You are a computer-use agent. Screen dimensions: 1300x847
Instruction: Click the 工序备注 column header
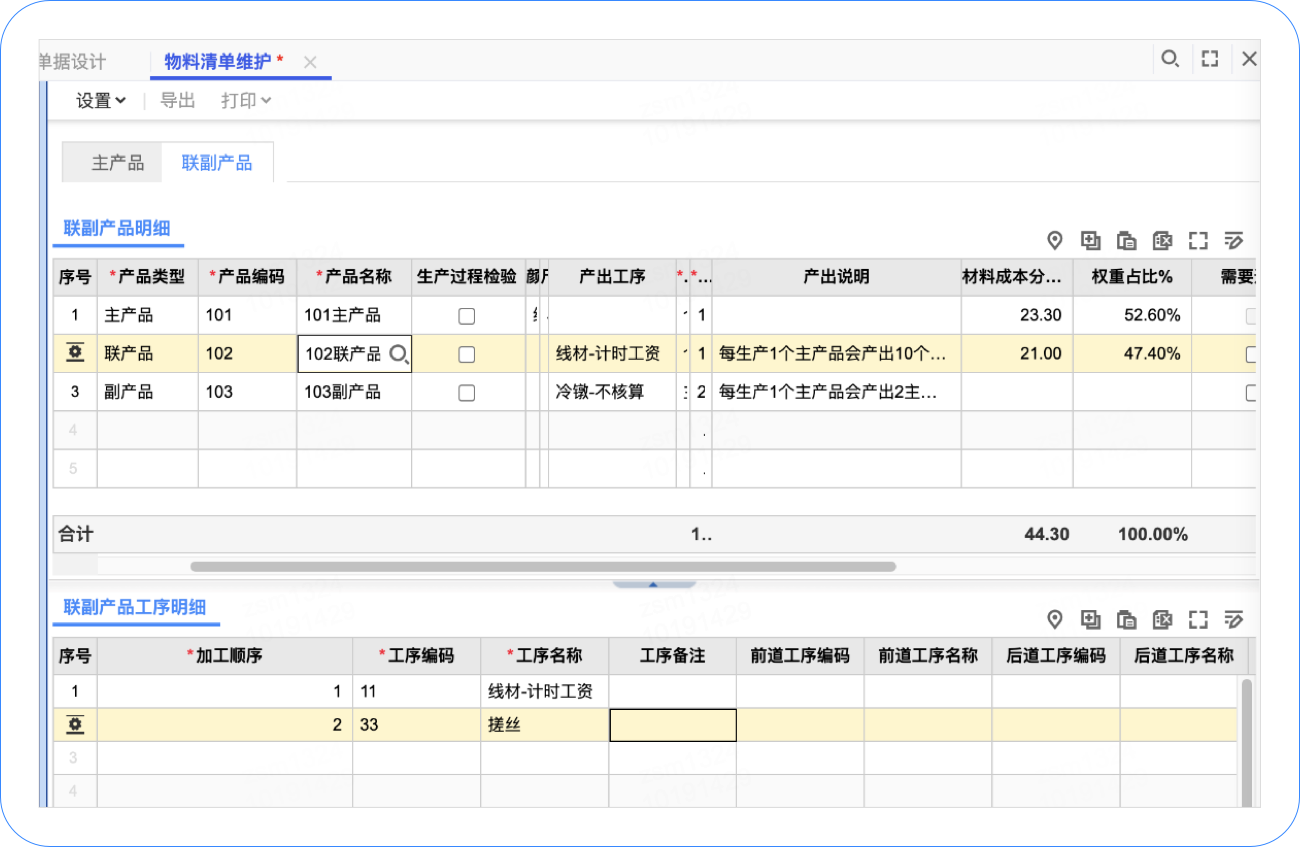point(673,656)
